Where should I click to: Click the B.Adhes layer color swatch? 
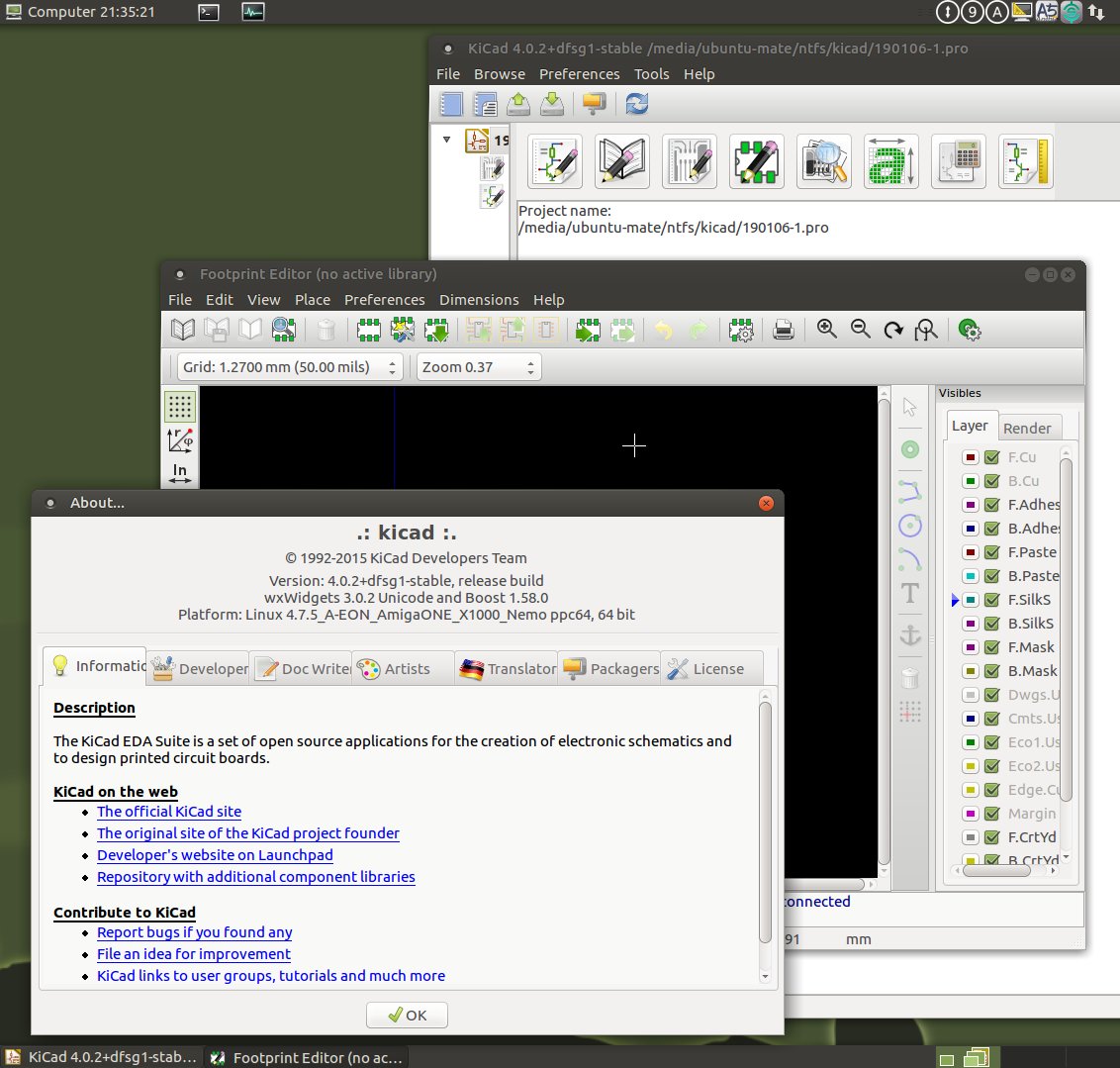point(970,529)
